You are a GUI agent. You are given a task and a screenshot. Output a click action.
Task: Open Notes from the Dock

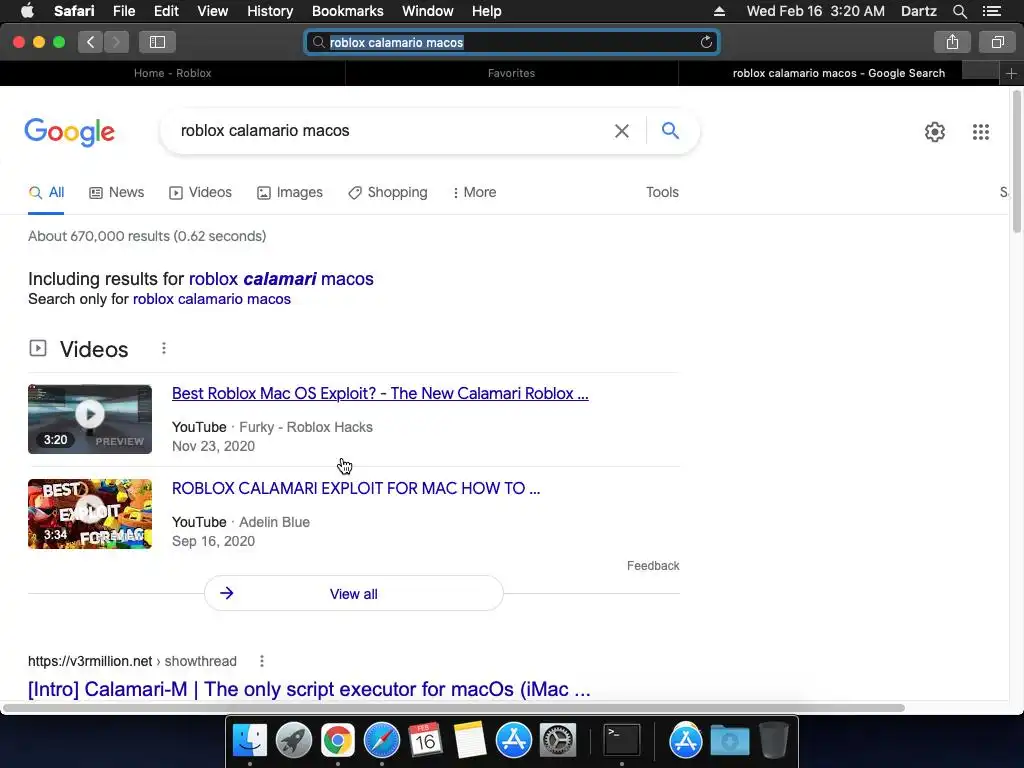point(470,741)
